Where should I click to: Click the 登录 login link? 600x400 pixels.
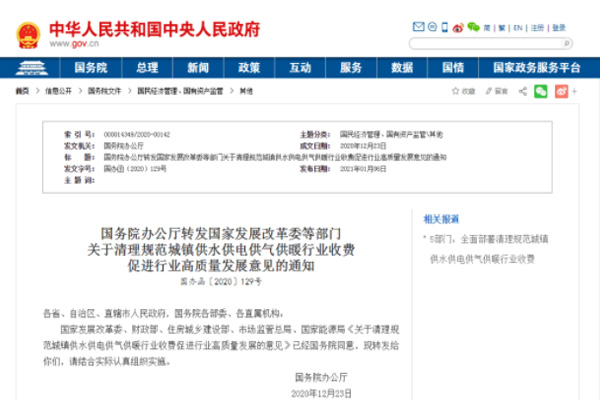coord(559,28)
